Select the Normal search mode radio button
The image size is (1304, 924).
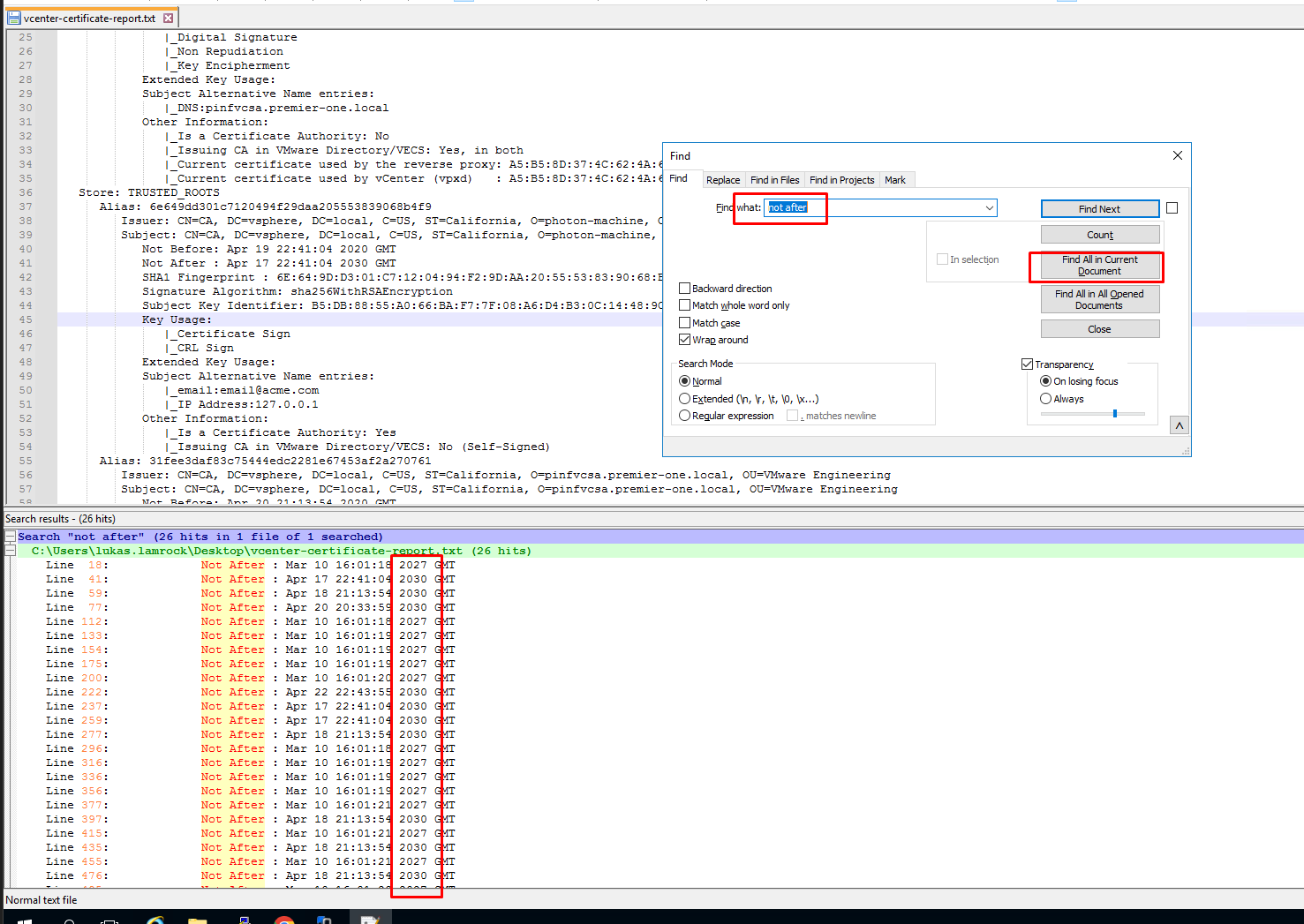(x=684, y=381)
